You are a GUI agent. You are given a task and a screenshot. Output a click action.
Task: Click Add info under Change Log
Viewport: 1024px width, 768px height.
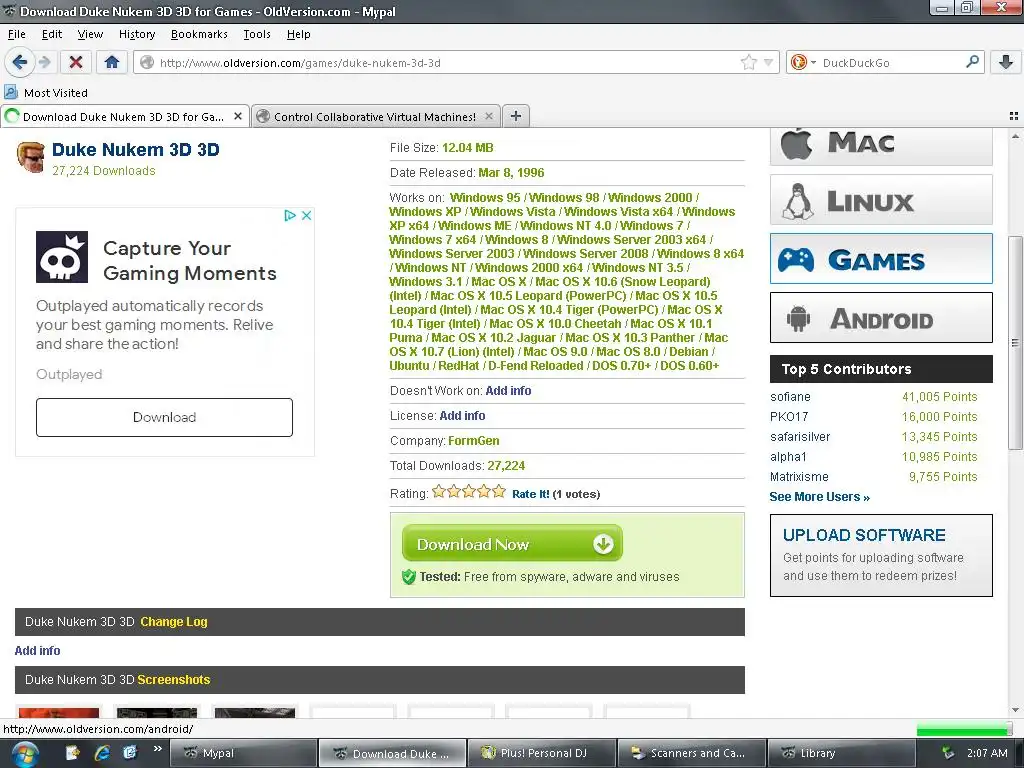tap(37, 650)
